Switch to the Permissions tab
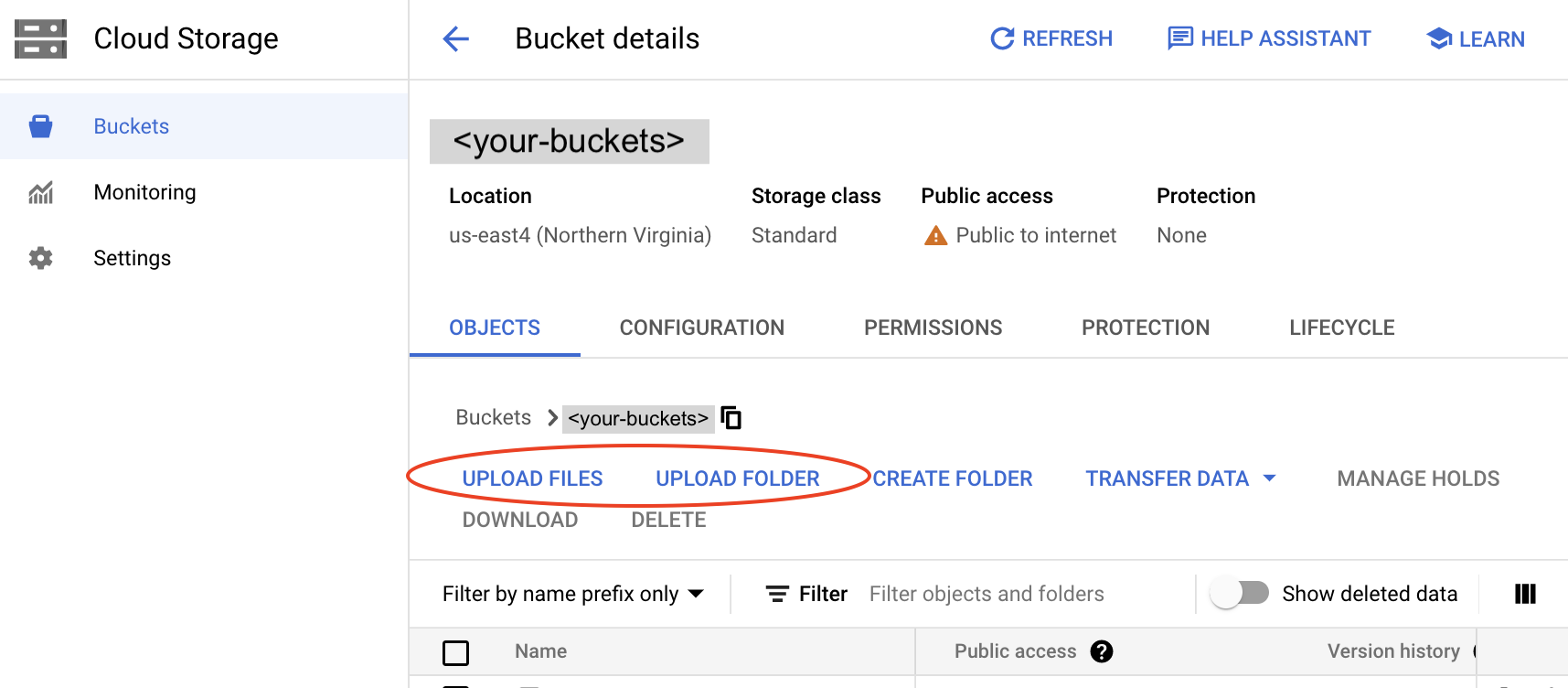 (933, 328)
